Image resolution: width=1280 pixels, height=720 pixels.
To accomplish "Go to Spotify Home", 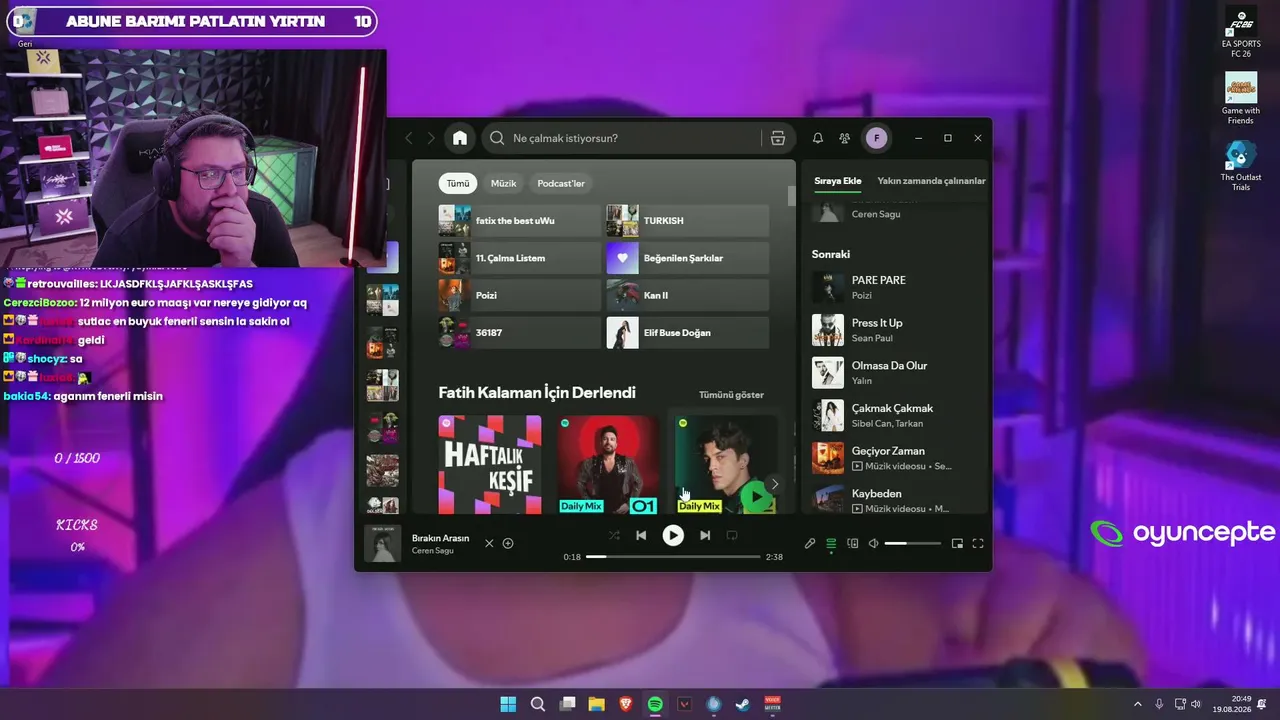I will tap(460, 138).
